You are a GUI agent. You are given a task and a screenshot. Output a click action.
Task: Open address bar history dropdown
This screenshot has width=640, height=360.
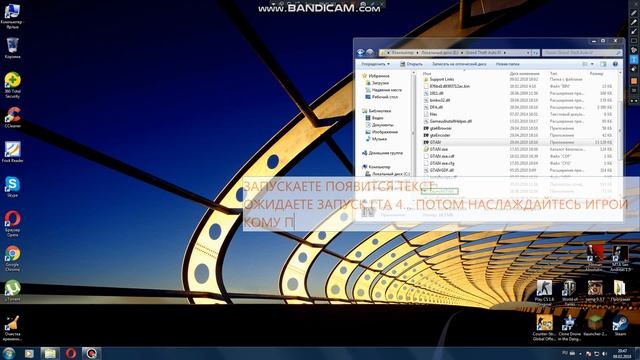click(528, 53)
